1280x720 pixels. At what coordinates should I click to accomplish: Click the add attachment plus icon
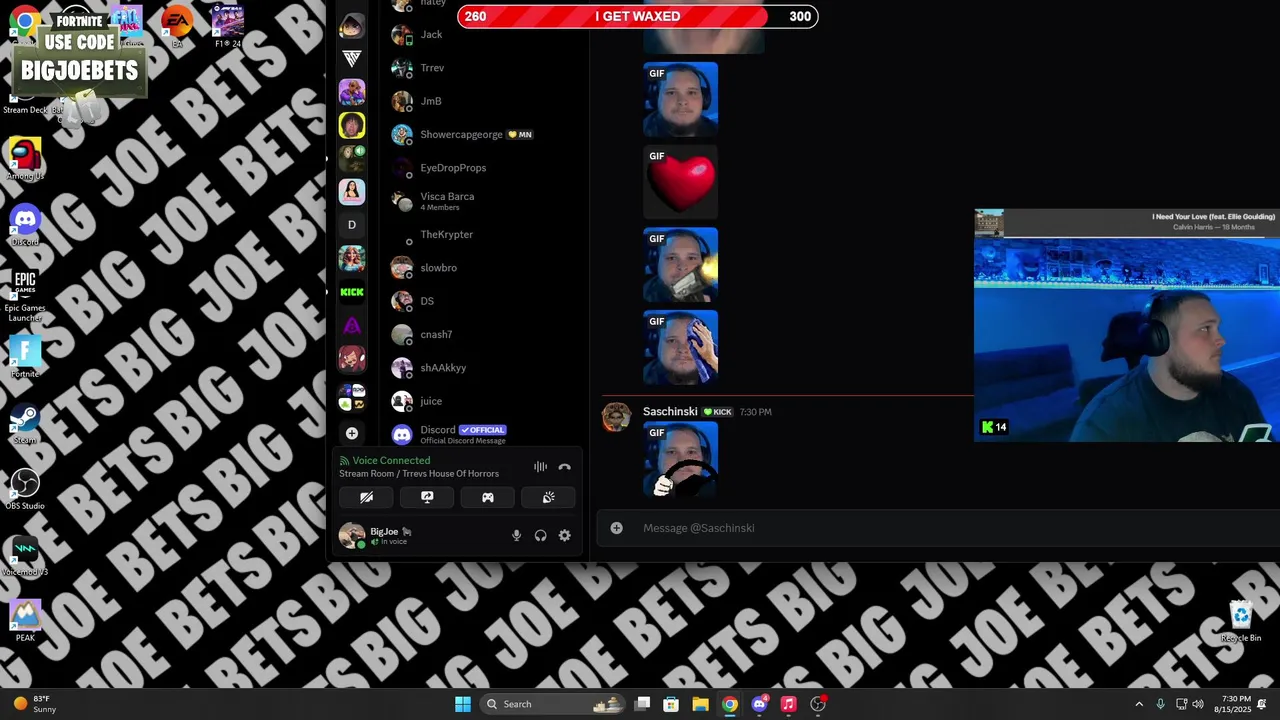click(x=617, y=528)
